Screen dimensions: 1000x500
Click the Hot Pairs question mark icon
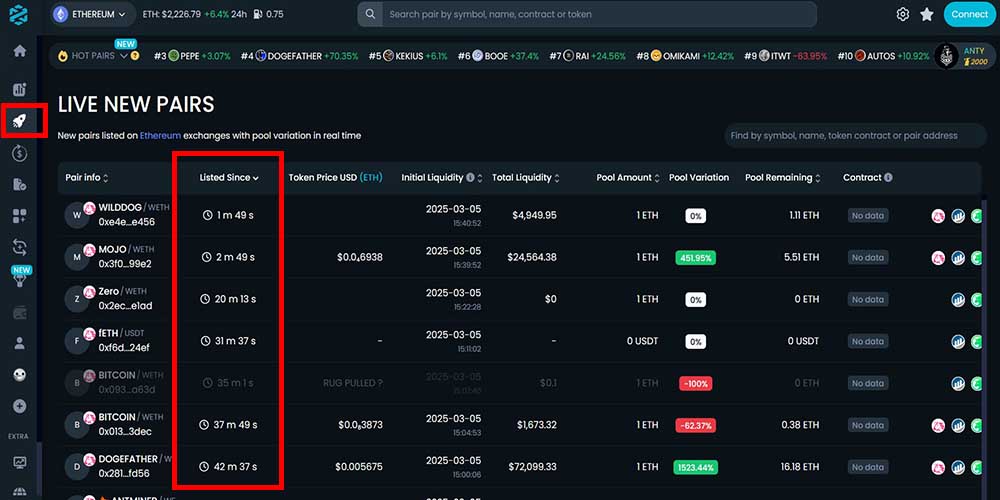135,56
